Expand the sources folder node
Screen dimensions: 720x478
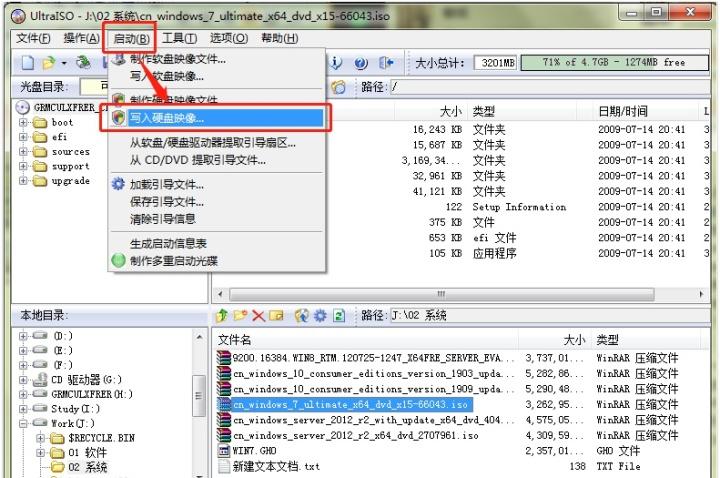(23, 152)
